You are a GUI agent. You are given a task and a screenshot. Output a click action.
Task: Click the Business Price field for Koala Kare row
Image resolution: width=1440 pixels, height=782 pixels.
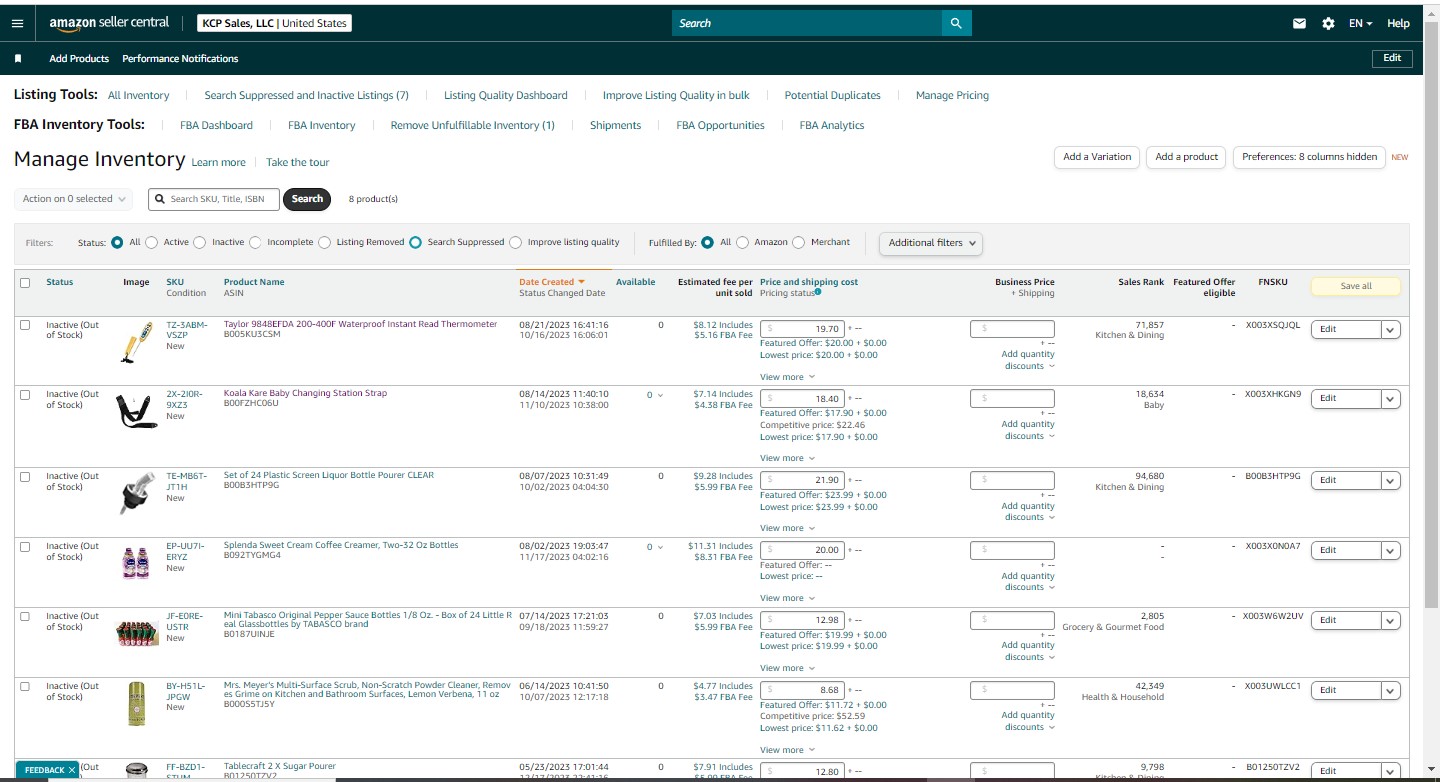tap(1012, 399)
